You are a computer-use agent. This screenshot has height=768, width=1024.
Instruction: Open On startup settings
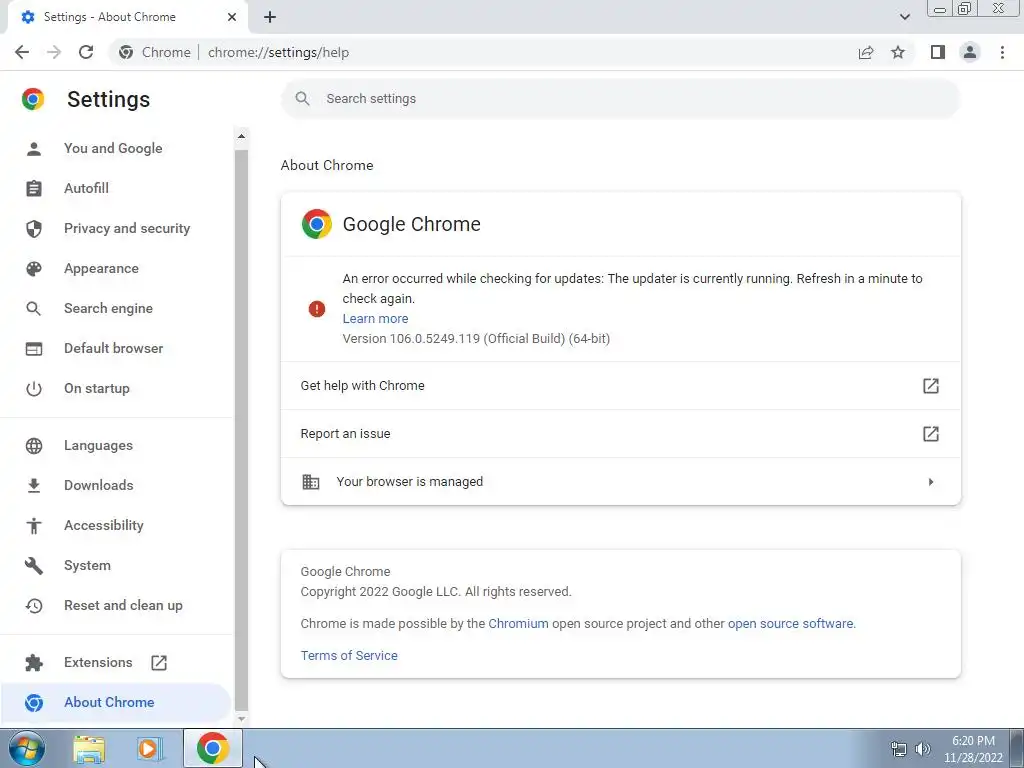tap(116, 389)
